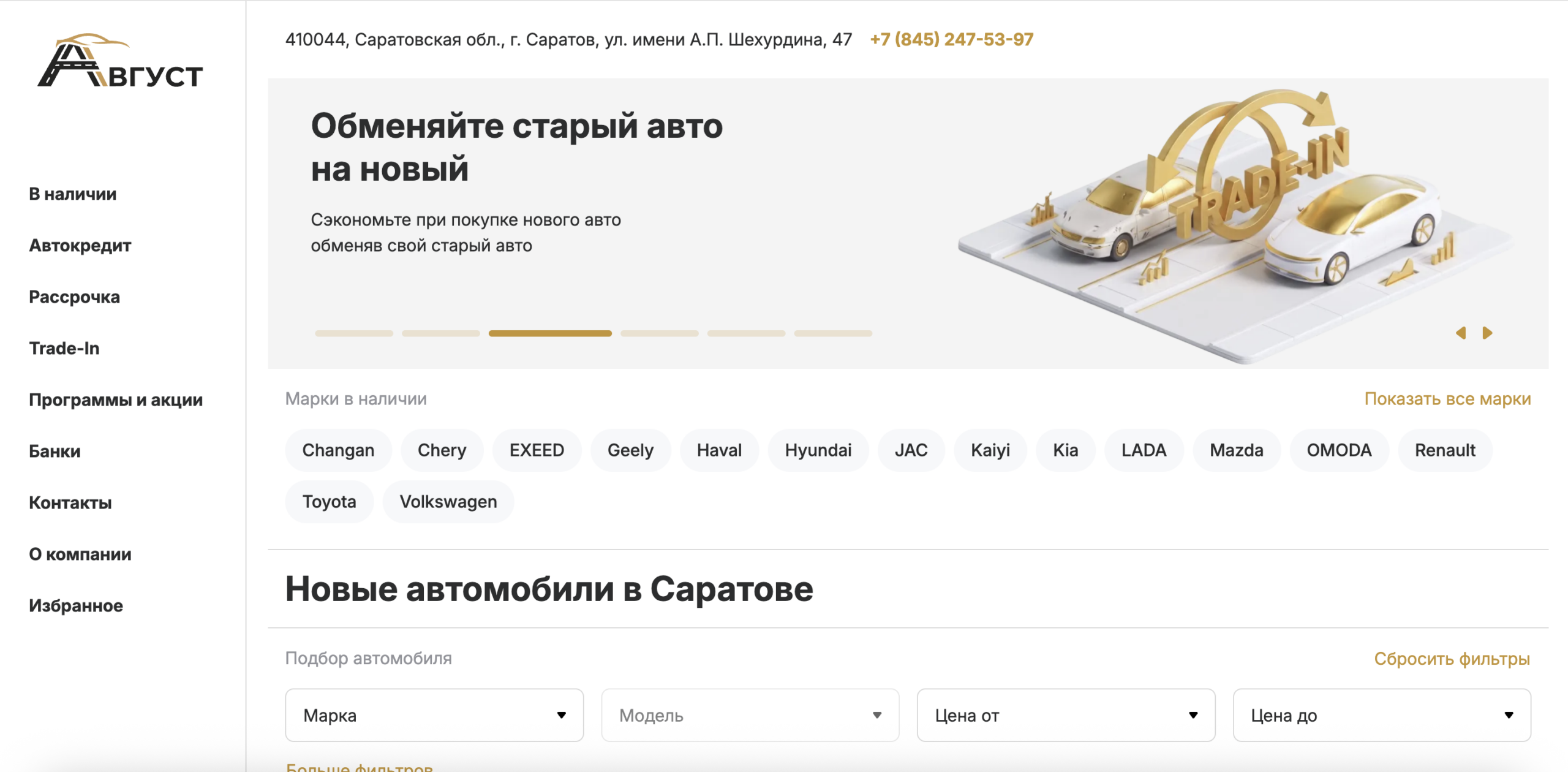Select Renault brand chip
1568x772 pixels.
tap(1445, 450)
